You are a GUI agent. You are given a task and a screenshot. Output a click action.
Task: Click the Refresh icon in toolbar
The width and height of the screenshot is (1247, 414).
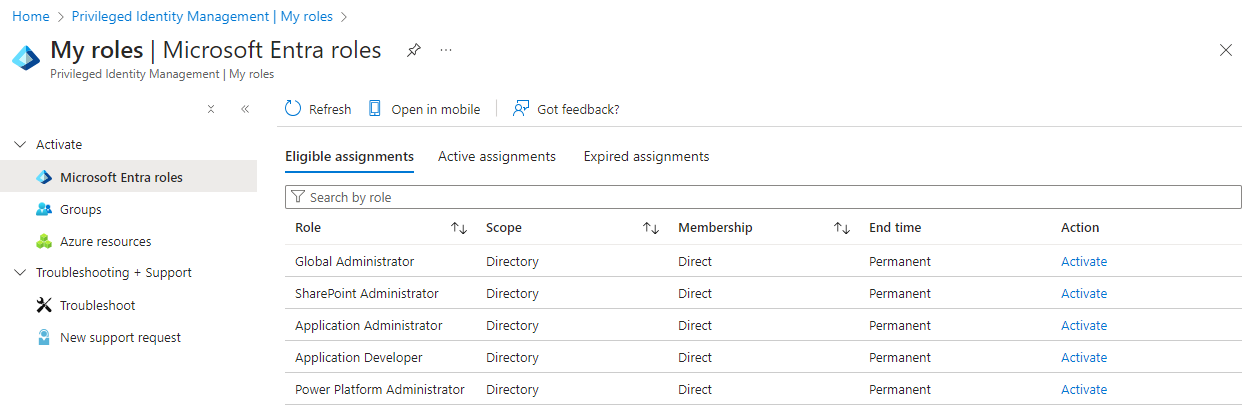point(293,109)
